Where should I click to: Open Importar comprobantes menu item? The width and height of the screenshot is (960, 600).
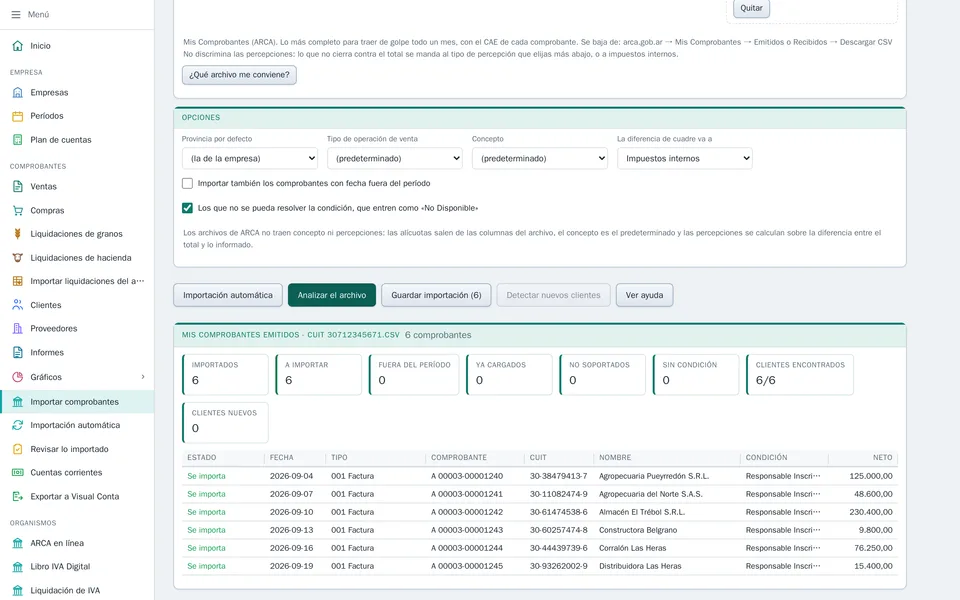(x=77, y=402)
